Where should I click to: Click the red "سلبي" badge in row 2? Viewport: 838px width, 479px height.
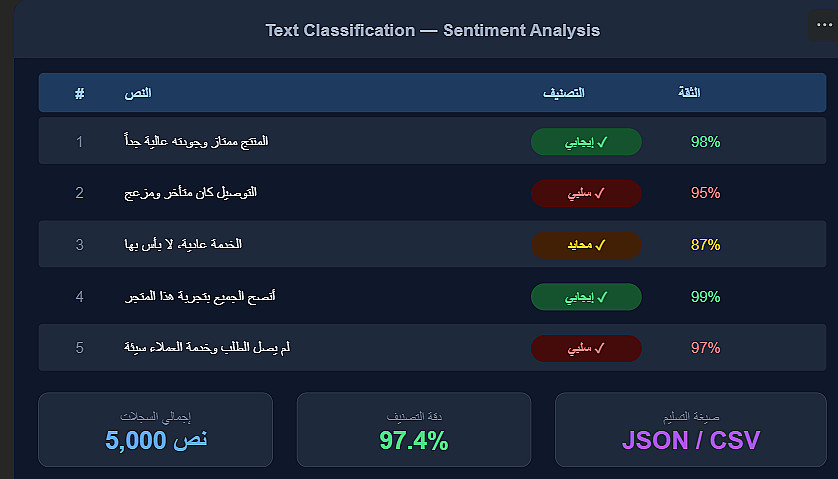pyautogui.click(x=586, y=193)
